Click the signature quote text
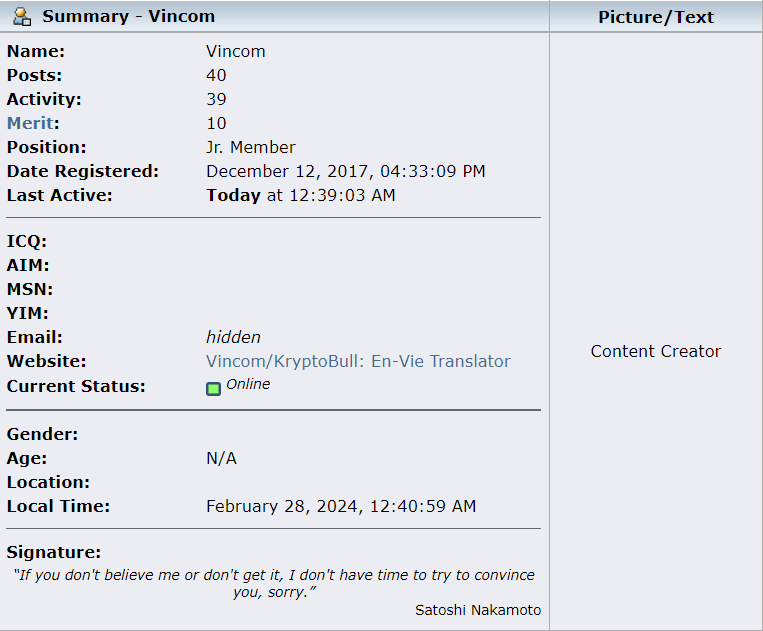This screenshot has width=763, height=631. tap(274, 583)
